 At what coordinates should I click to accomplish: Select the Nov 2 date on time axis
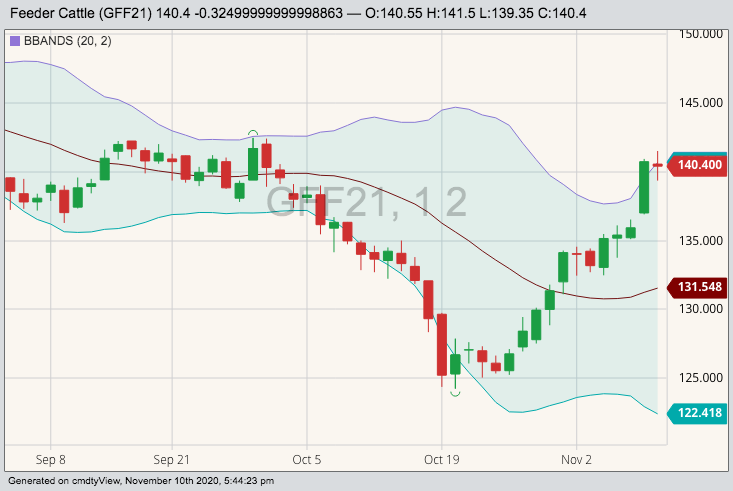(576, 460)
